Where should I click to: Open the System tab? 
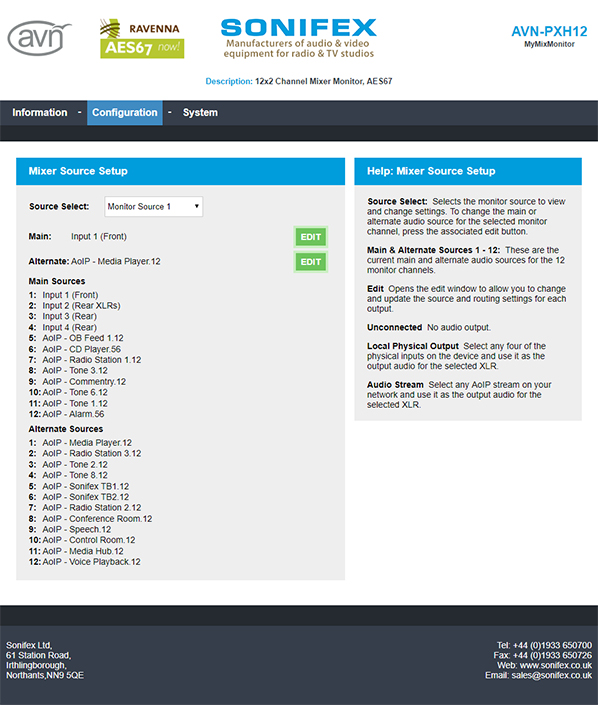(x=200, y=112)
